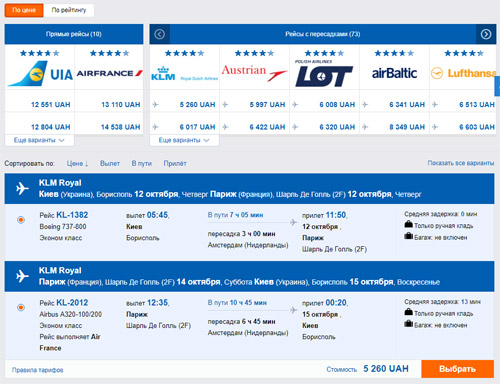Open the Правила тарифов link
This screenshot has height=384, width=500.
tap(37, 370)
